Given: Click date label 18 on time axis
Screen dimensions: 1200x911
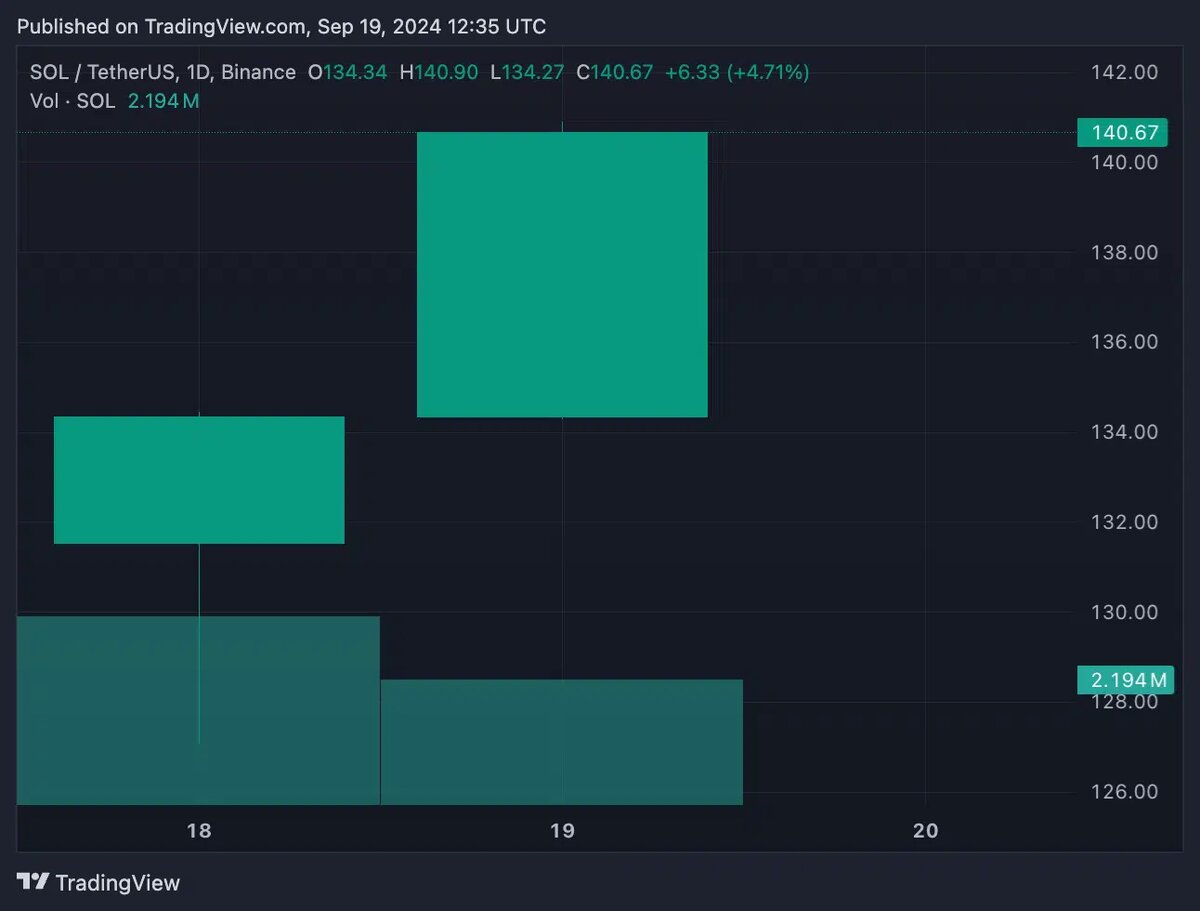Looking at the screenshot, I should point(199,830).
